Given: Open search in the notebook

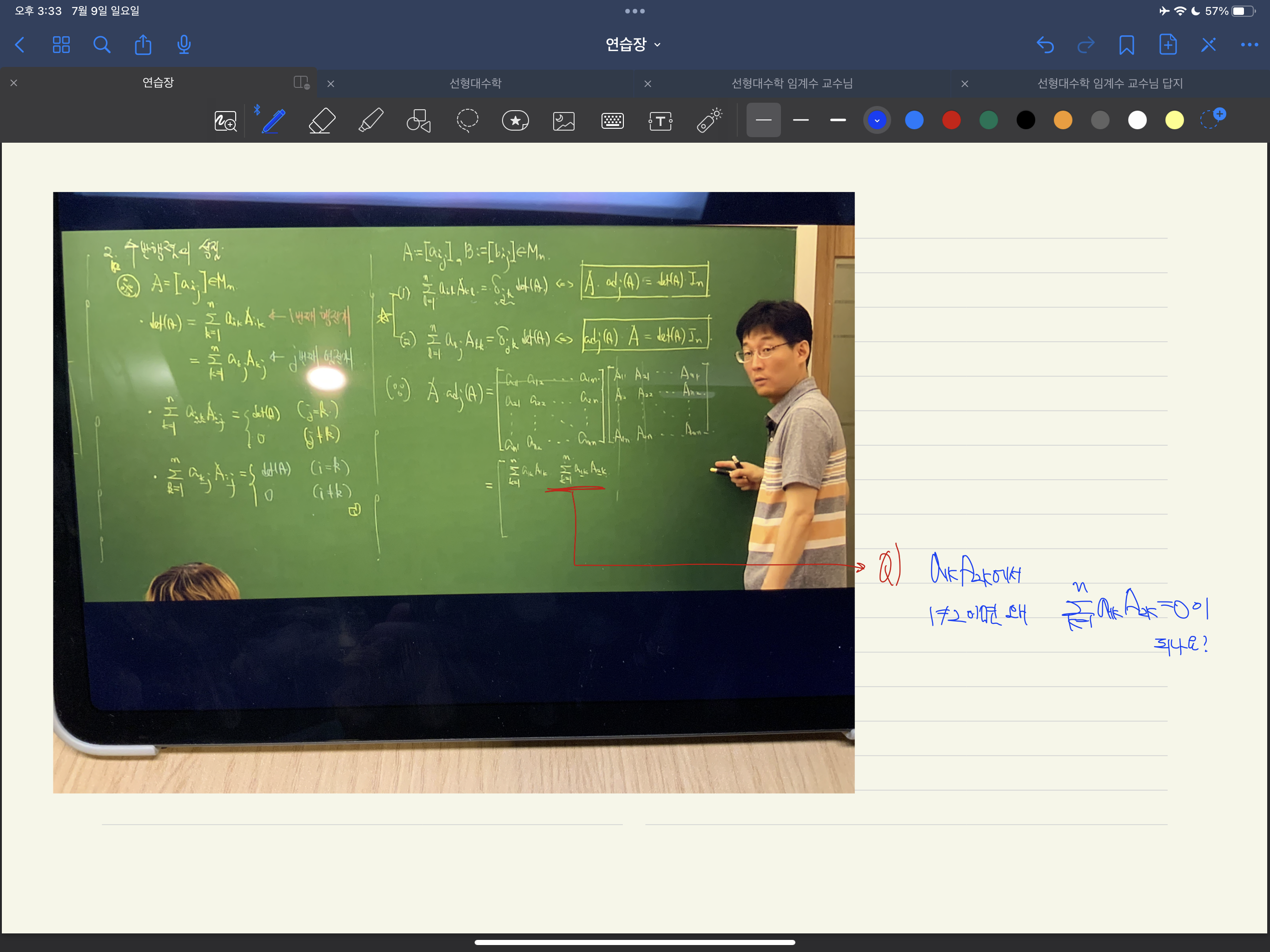Looking at the screenshot, I should click(x=102, y=45).
